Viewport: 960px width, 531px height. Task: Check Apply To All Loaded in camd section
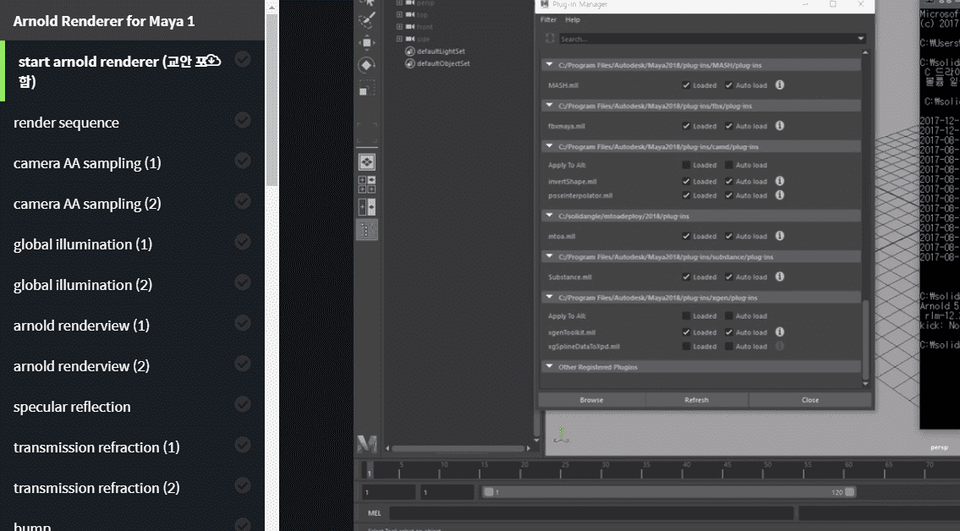pyautogui.click(x=686, y=165)
